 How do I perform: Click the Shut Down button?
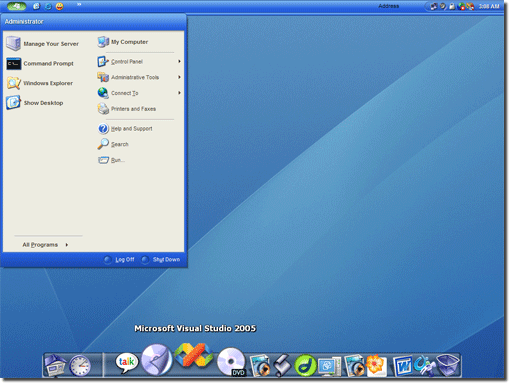(x=160, y=259)
